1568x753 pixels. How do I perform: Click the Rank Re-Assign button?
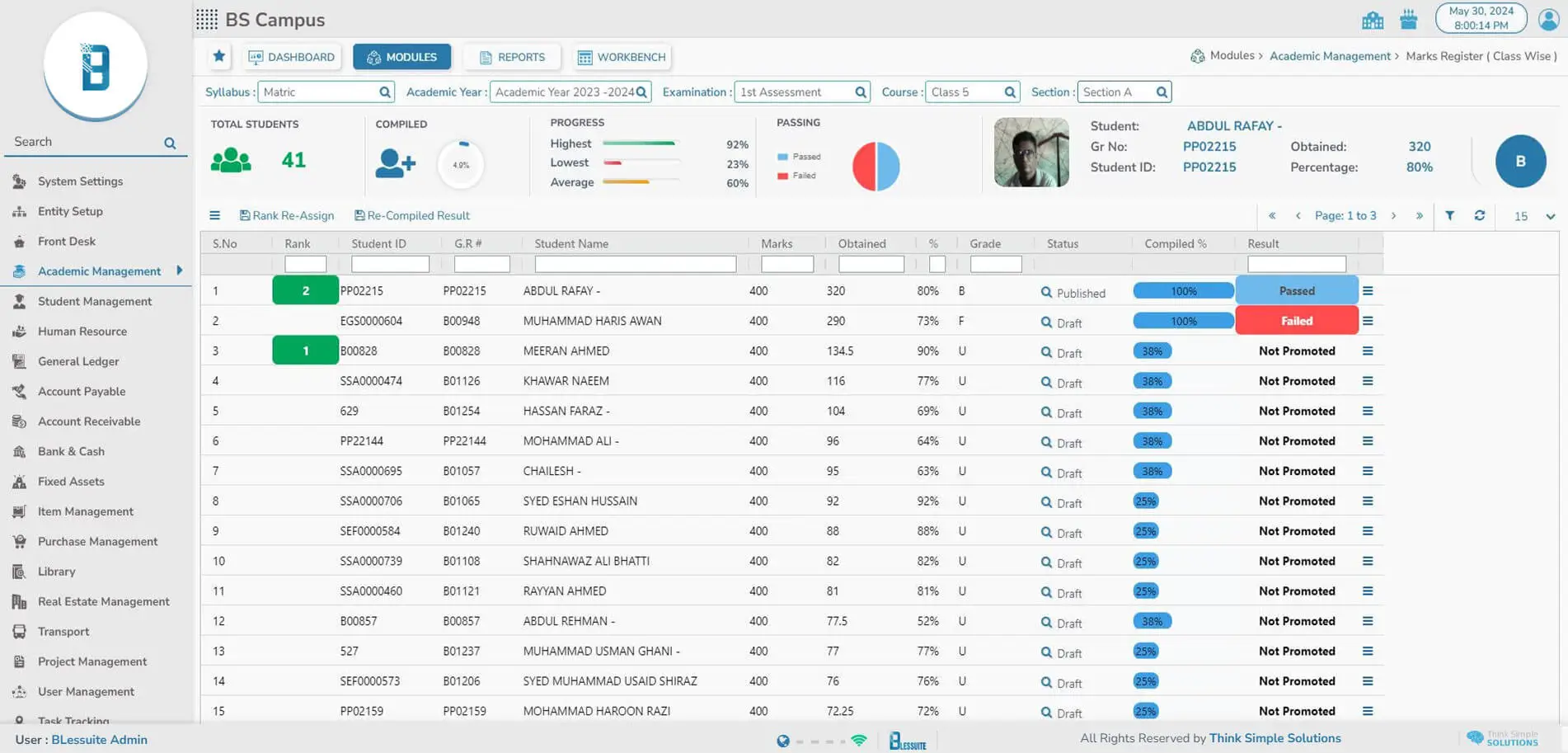click(x=286, y=215)
